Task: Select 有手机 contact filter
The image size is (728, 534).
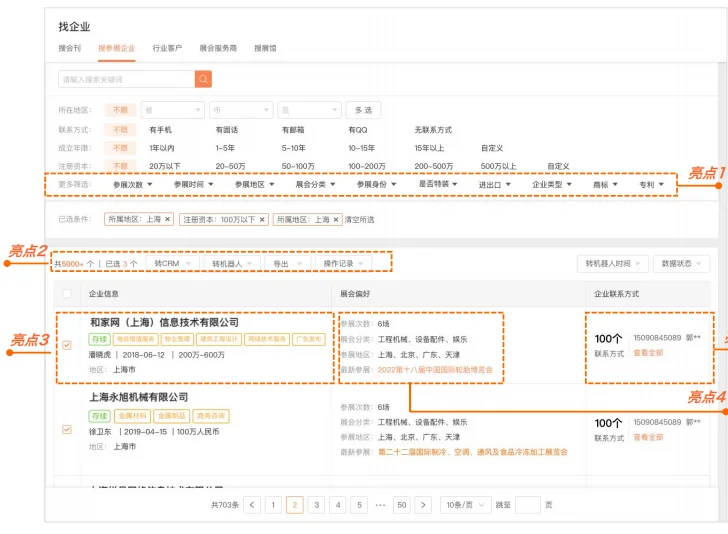Action: coord(160,130)
